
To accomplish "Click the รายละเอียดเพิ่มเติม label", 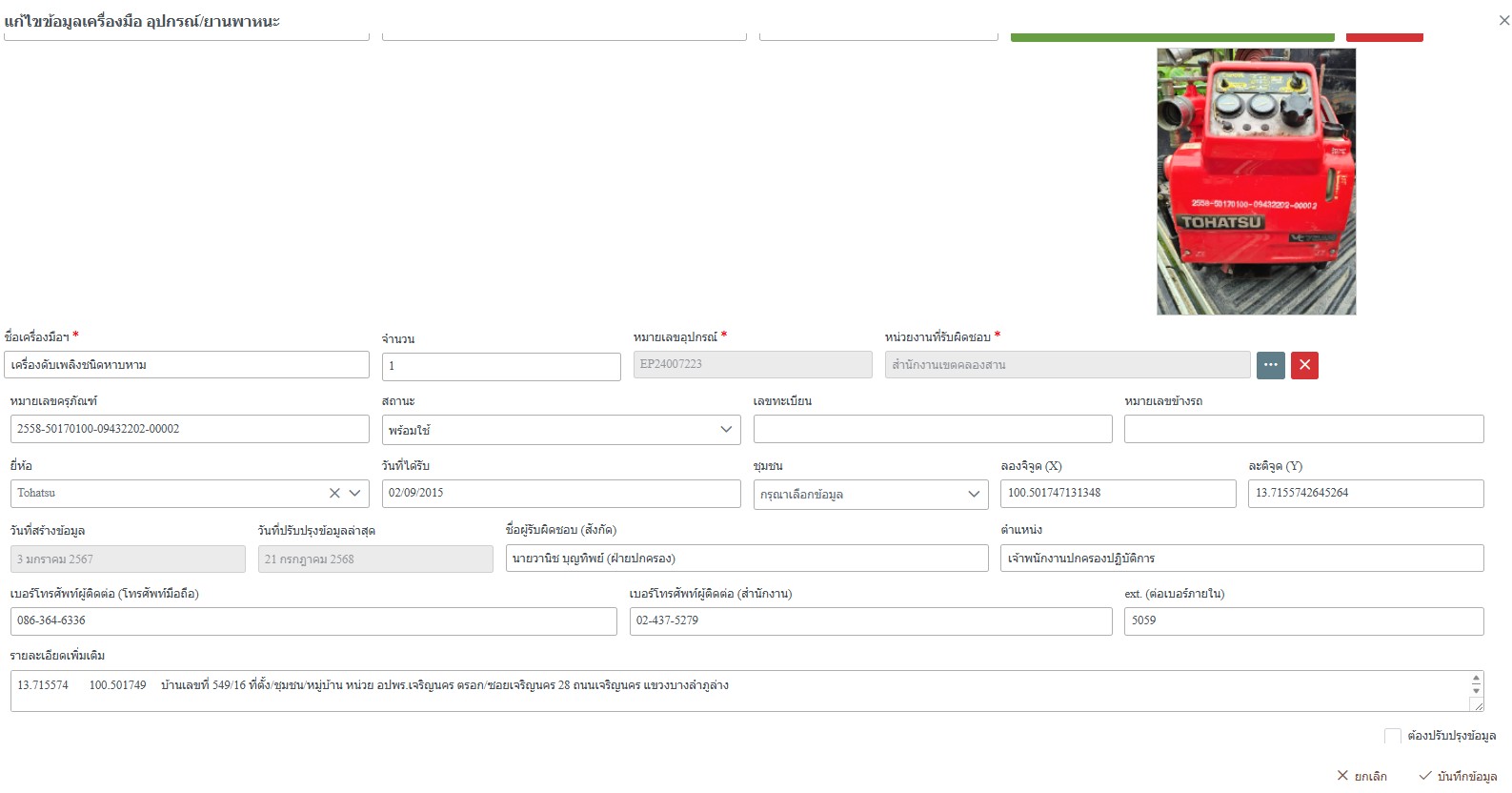I will point(57,656).
